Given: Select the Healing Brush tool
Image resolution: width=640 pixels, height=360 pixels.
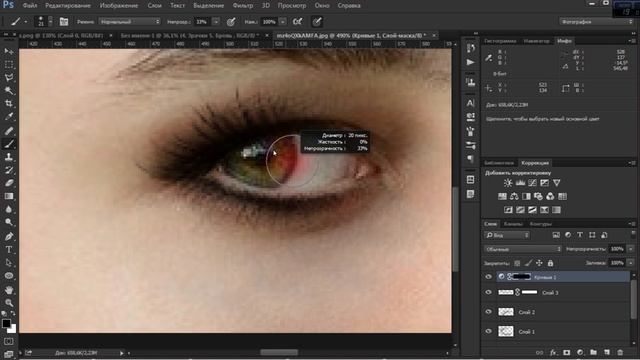Looking at the screenshot, I should pos(9,131).
